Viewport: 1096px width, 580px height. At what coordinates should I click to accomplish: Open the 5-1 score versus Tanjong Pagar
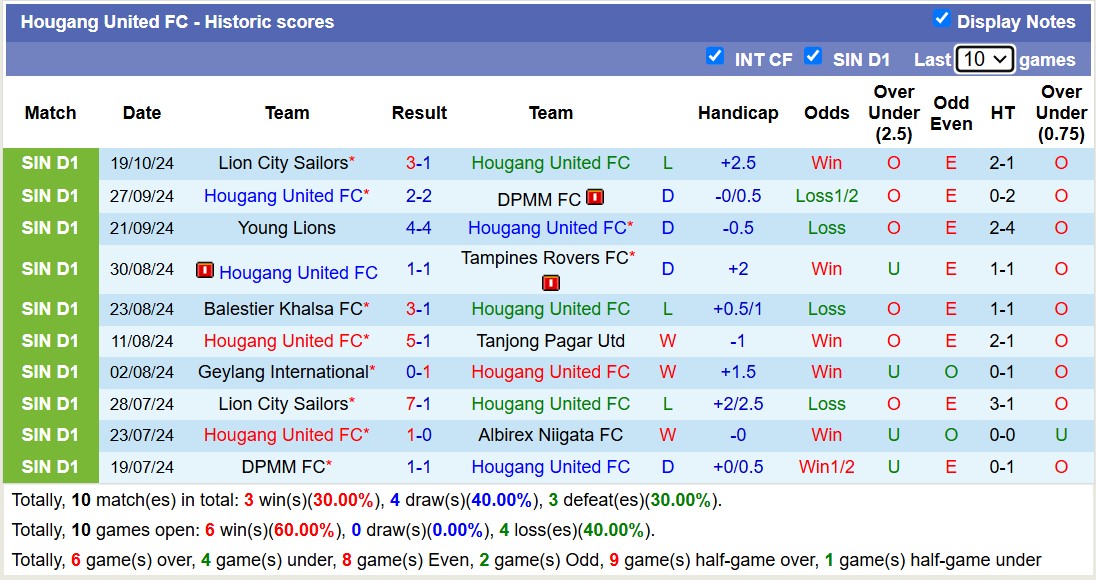click(x=419, y=341)
